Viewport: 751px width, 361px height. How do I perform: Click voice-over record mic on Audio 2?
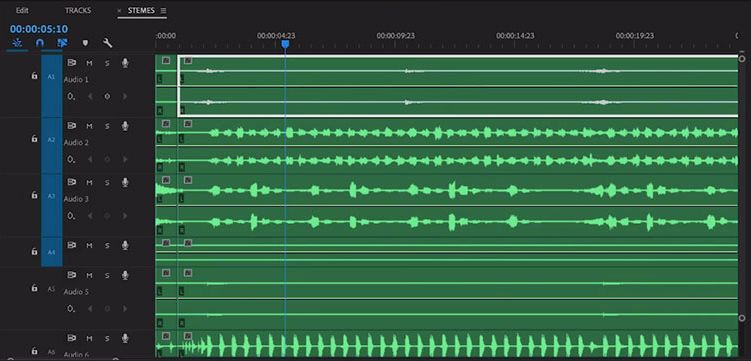125,126
